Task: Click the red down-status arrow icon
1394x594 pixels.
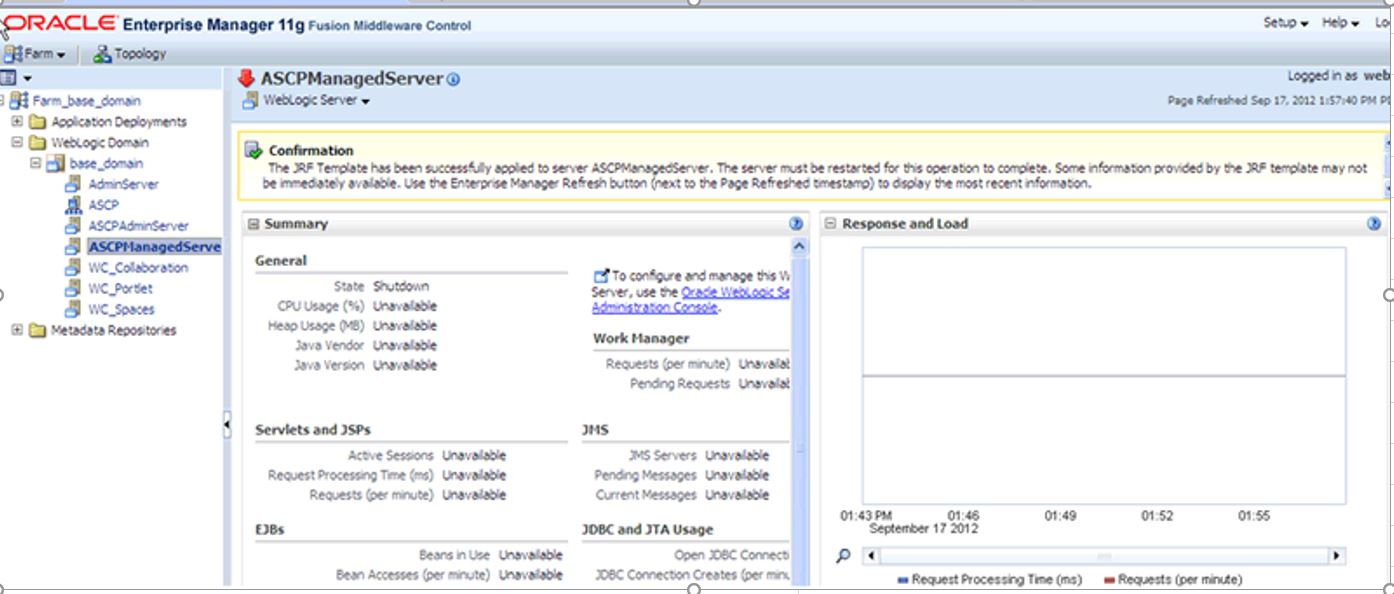Action: 246,79
